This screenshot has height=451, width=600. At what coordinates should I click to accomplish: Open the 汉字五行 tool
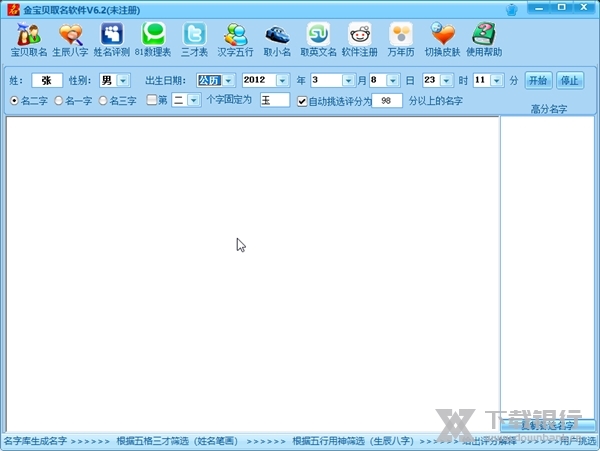(235, 40)
